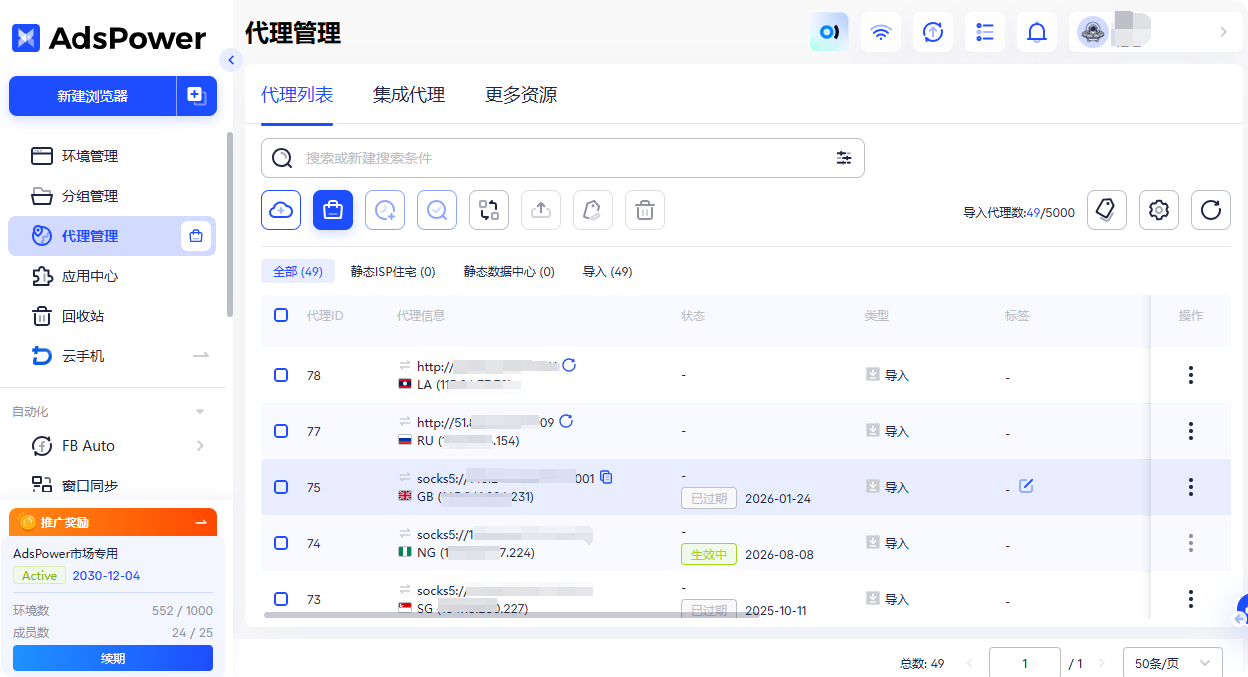The image size is (1248, 677).
Task: Click the 续期 renew button
Action: coord(113,658)
